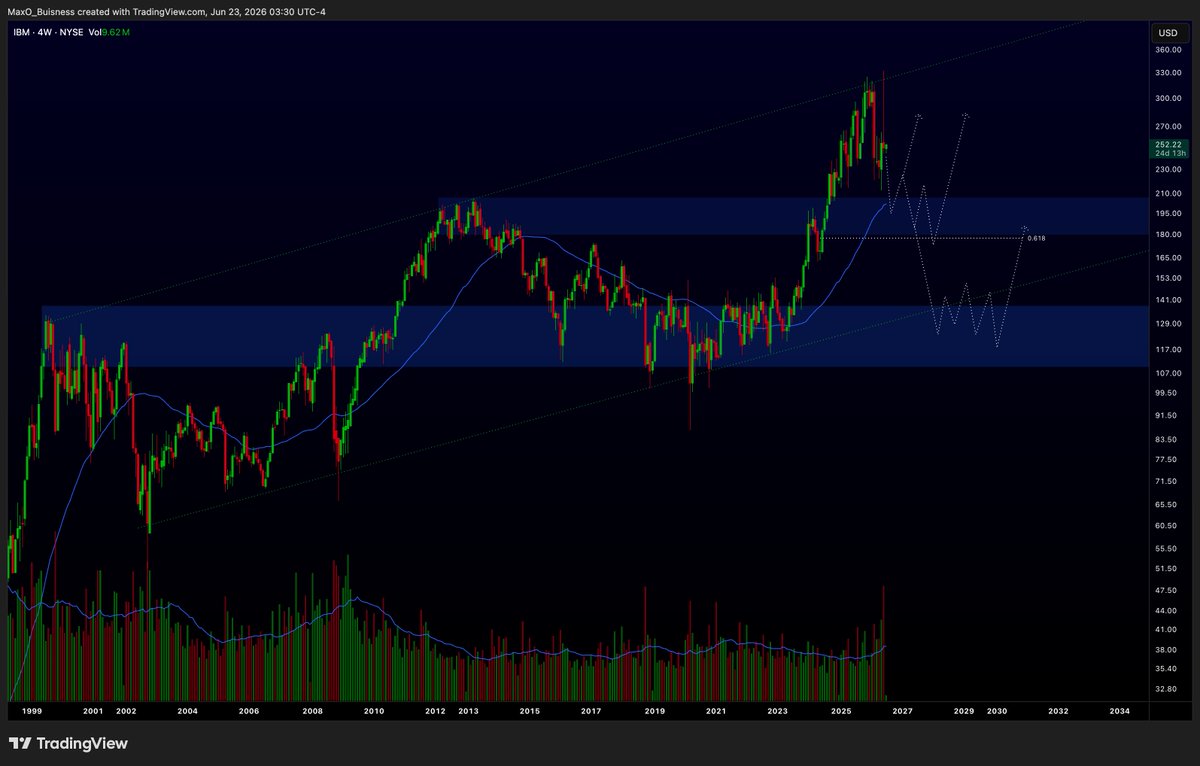Screen dimensions: 1200x766
Task: Click the 2013 time axis label
Action: coord(468,711)
